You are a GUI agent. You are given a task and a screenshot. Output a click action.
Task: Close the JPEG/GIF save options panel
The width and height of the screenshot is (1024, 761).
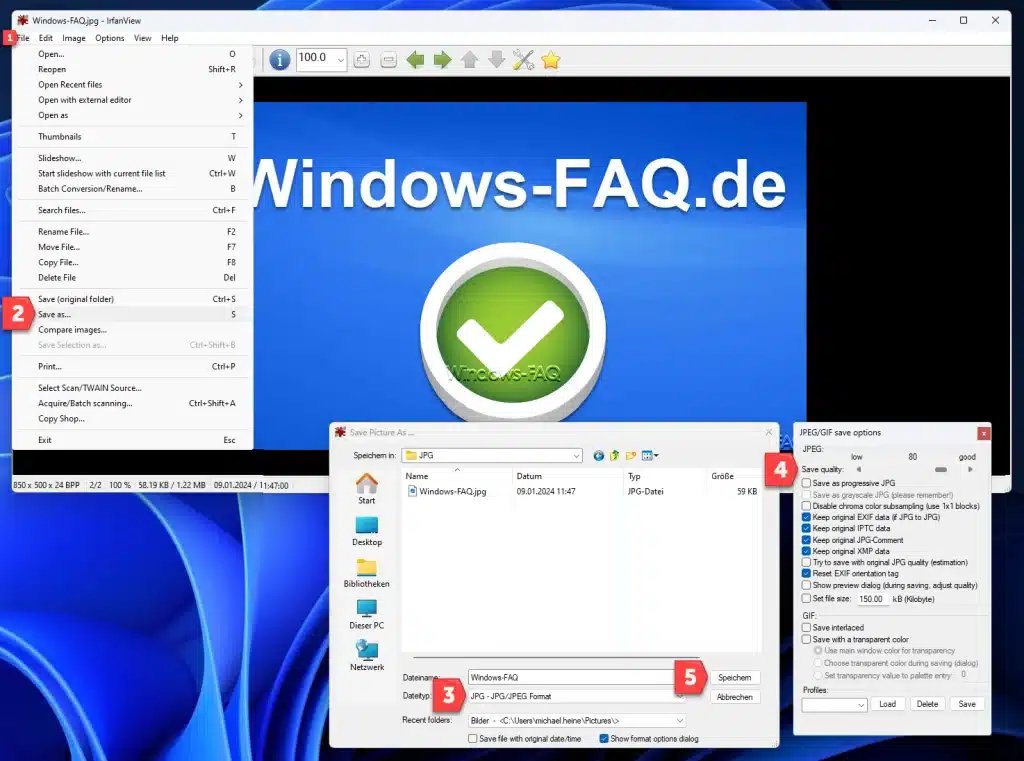(x=984, y=433)
